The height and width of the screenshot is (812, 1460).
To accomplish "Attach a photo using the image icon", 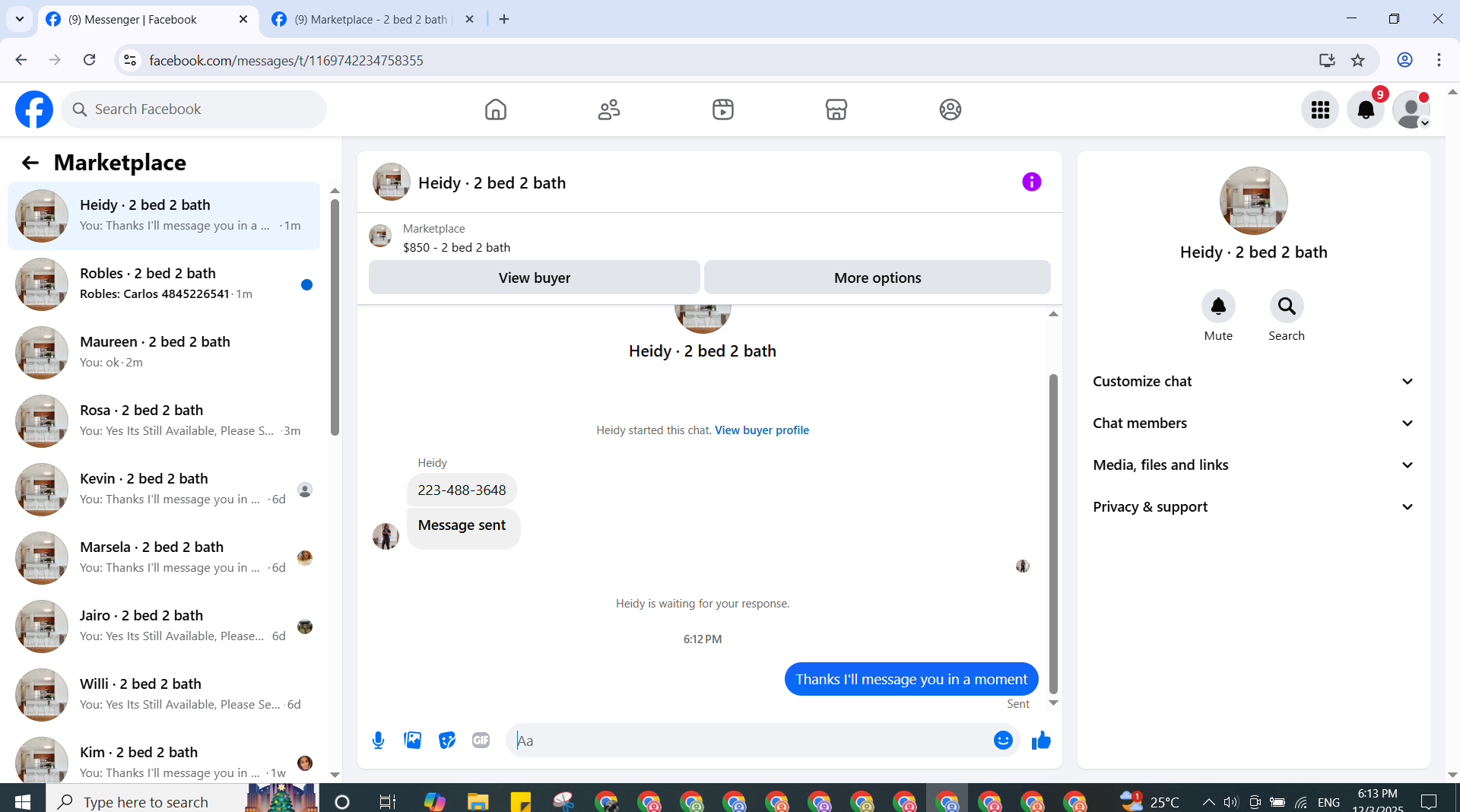I will point(413,740).
